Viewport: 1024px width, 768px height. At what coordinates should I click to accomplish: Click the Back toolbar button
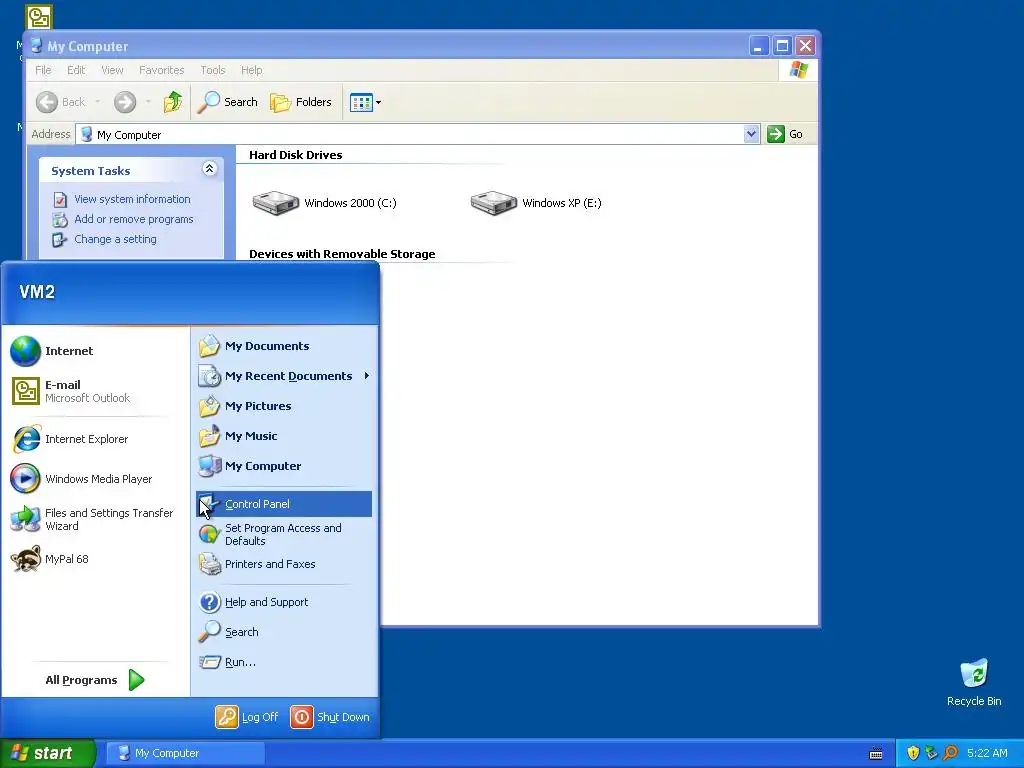61,102
